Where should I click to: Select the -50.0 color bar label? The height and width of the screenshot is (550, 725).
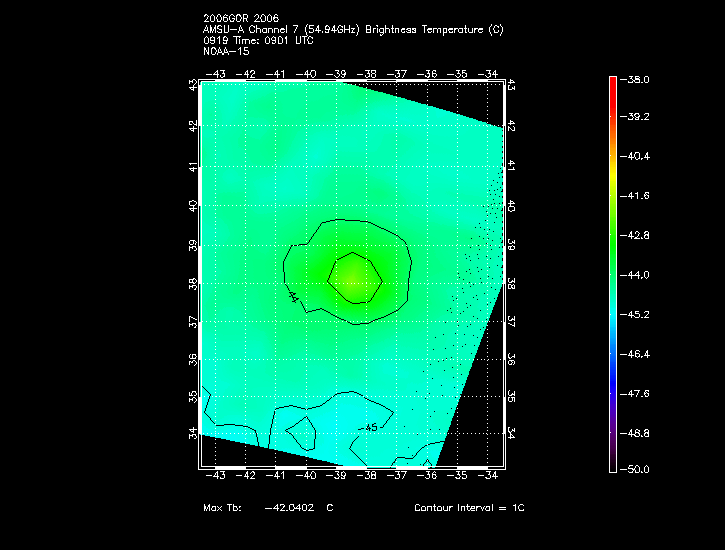[x=638, y=469]
